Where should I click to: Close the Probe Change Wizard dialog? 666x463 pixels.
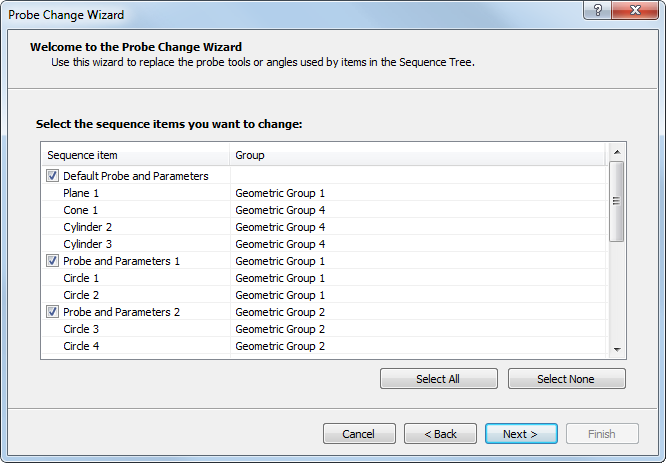[x=635, y=11]
